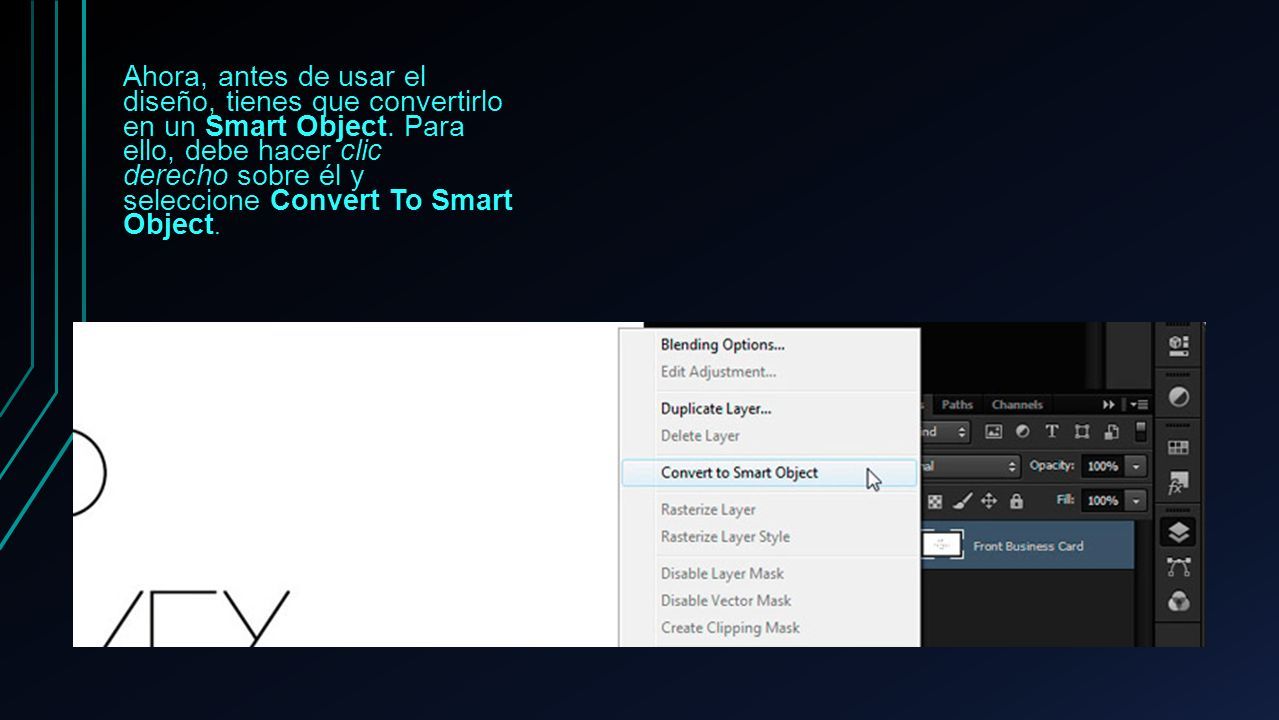
Task: Open the Opacity slider dropdown arrow
Action: (1136, 466)
